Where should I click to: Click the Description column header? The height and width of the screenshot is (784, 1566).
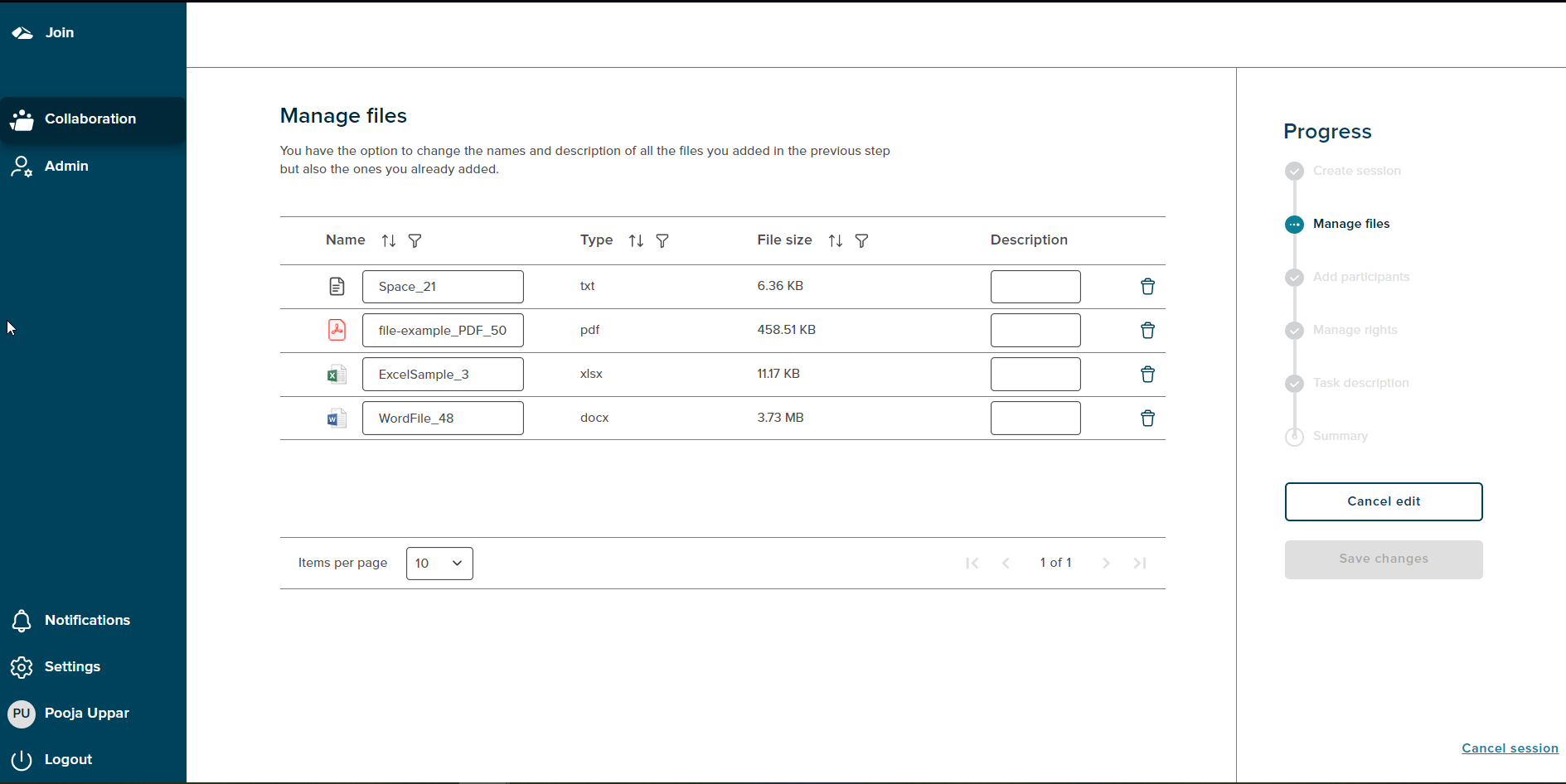pyautogui.click(x=1029, y=240)
